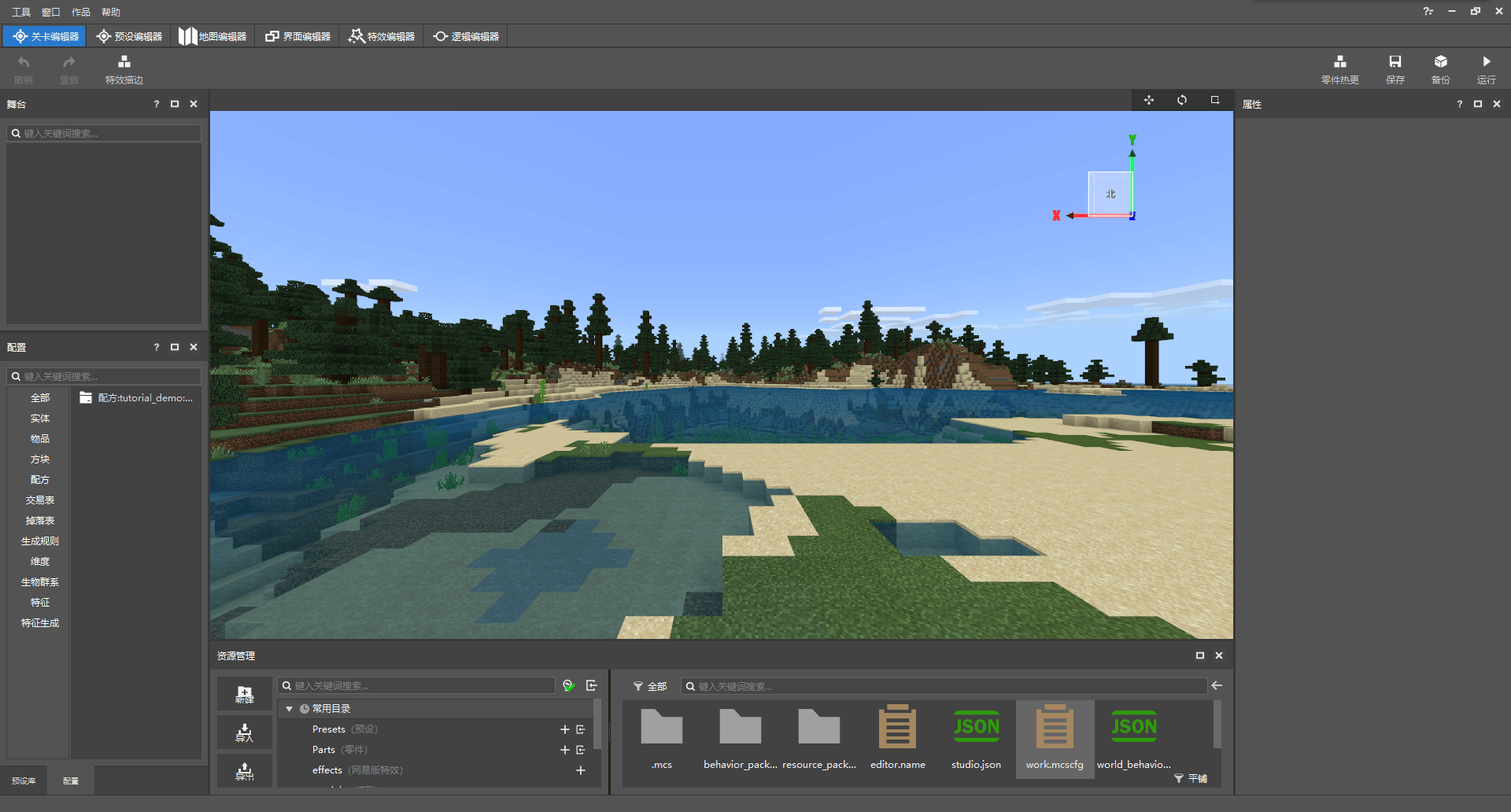
Task: Add a new item to Presets with plus
Action: 564,729
